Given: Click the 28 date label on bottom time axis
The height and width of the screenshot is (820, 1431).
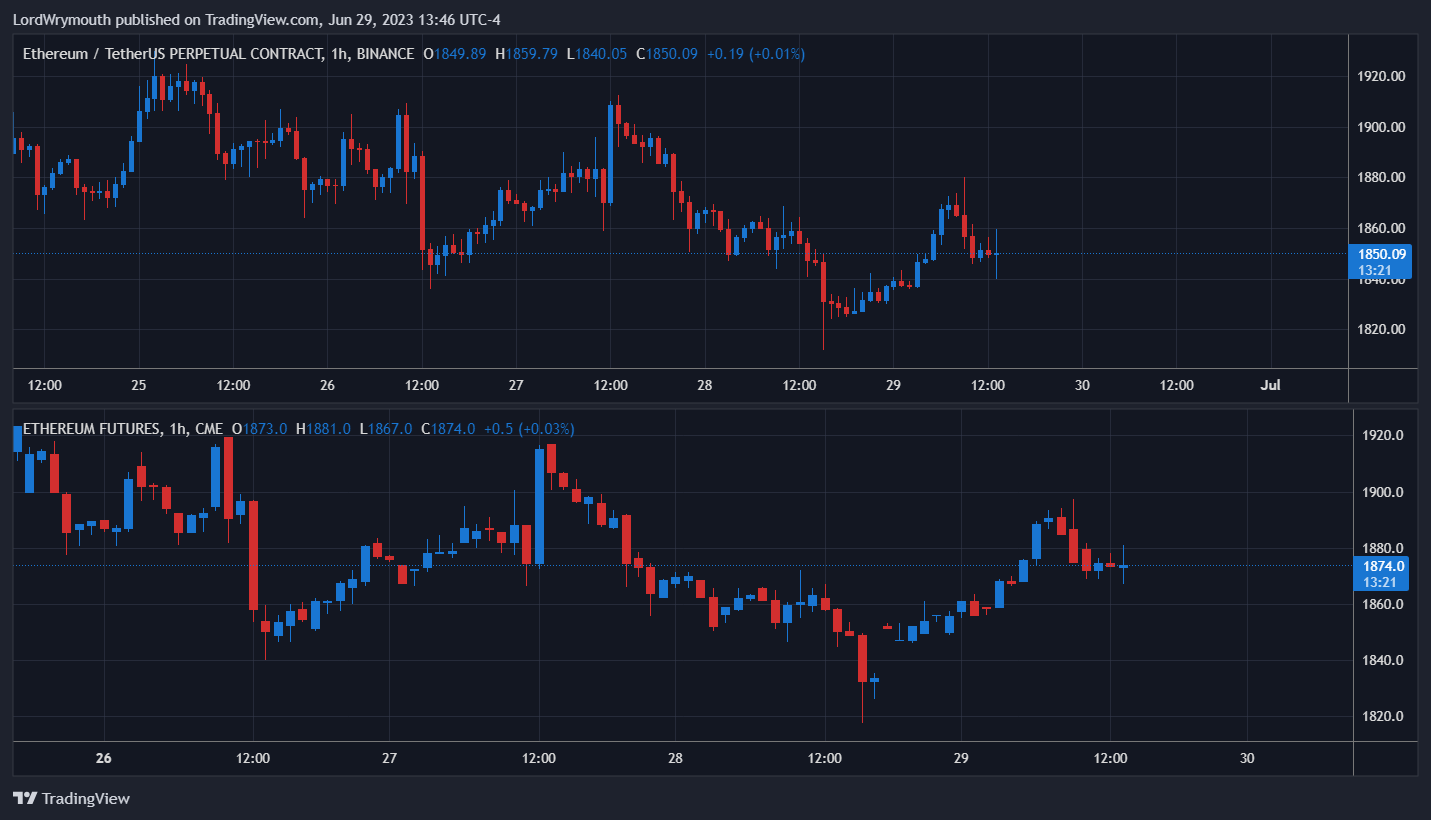Looking at the screenshot, I should [676, 758].
